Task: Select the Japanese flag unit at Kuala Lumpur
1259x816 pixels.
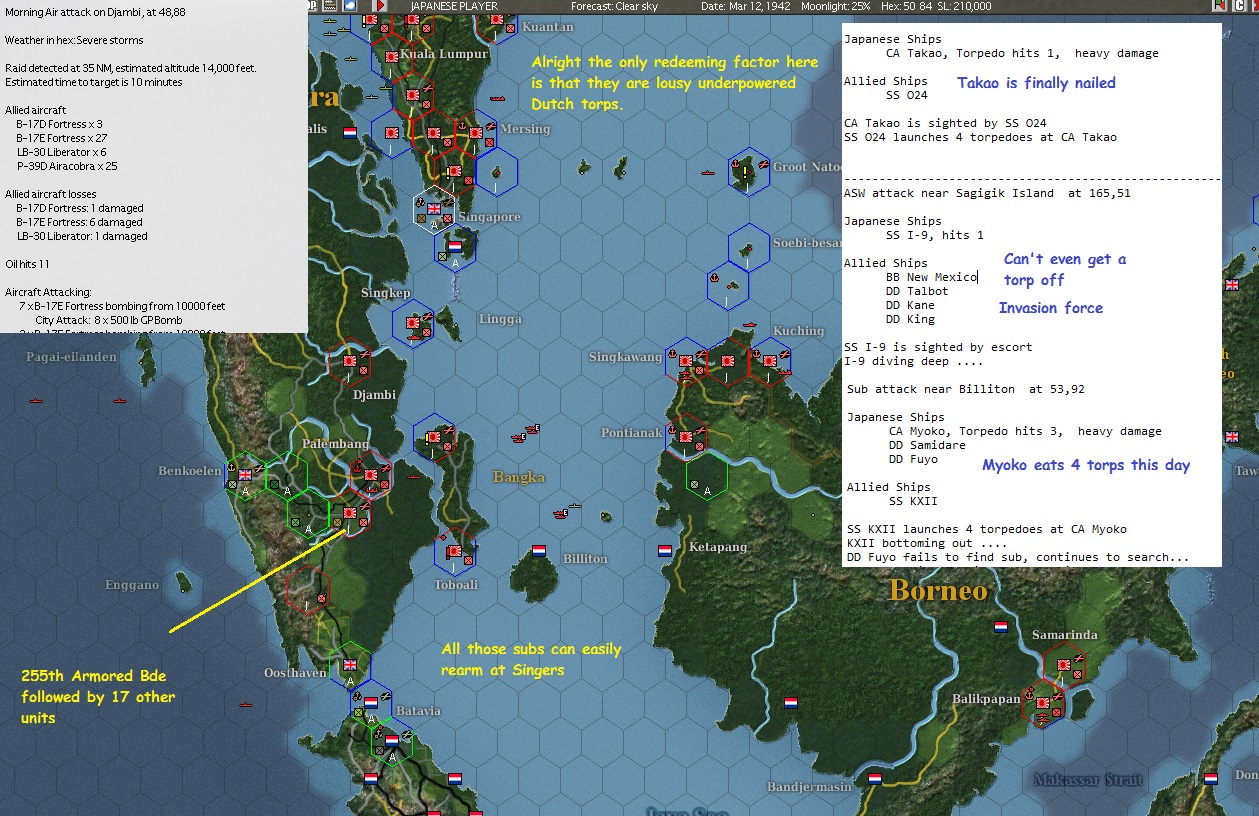Action: tap(392, 57)
